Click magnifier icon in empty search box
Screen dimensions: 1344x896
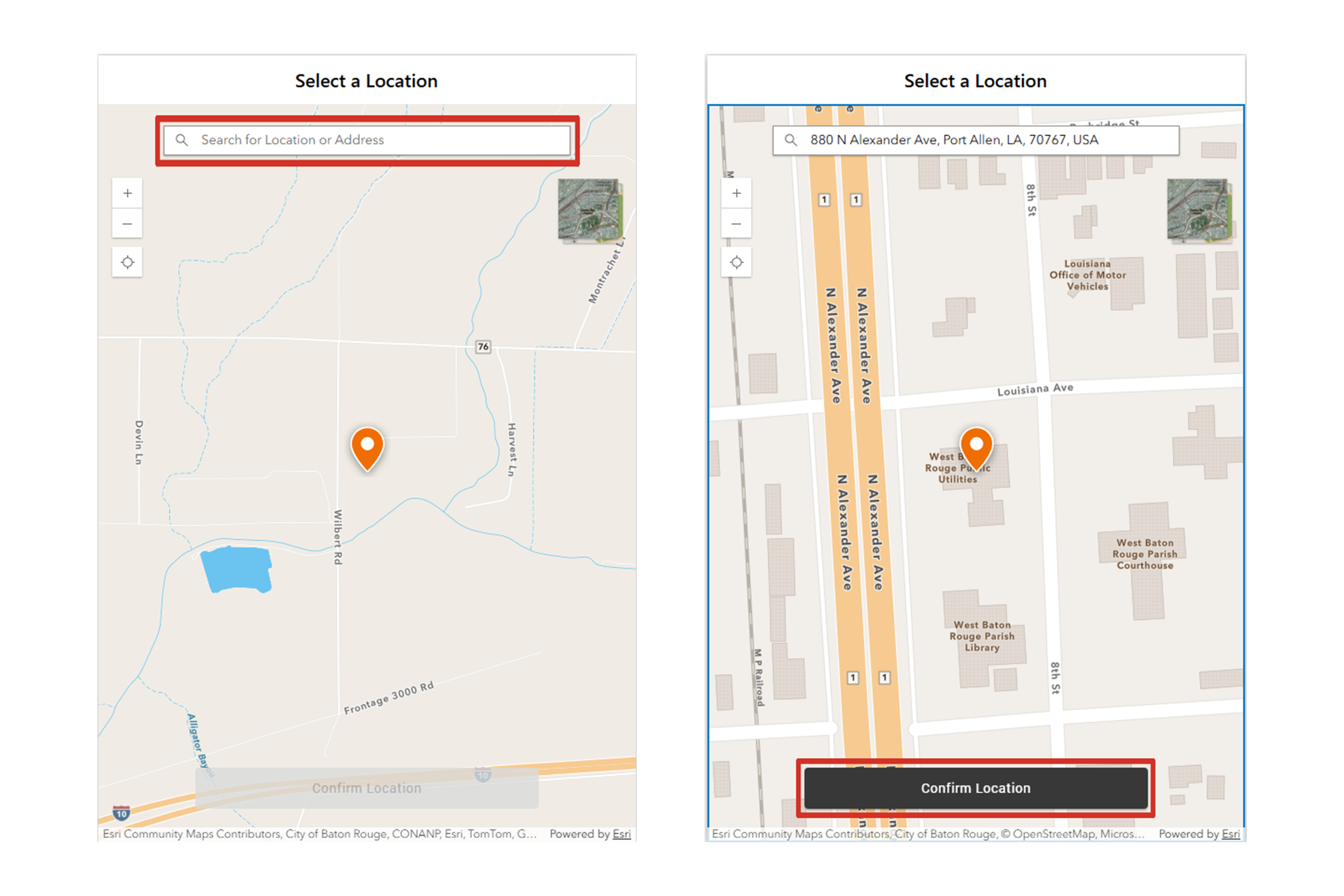(182, 140)
